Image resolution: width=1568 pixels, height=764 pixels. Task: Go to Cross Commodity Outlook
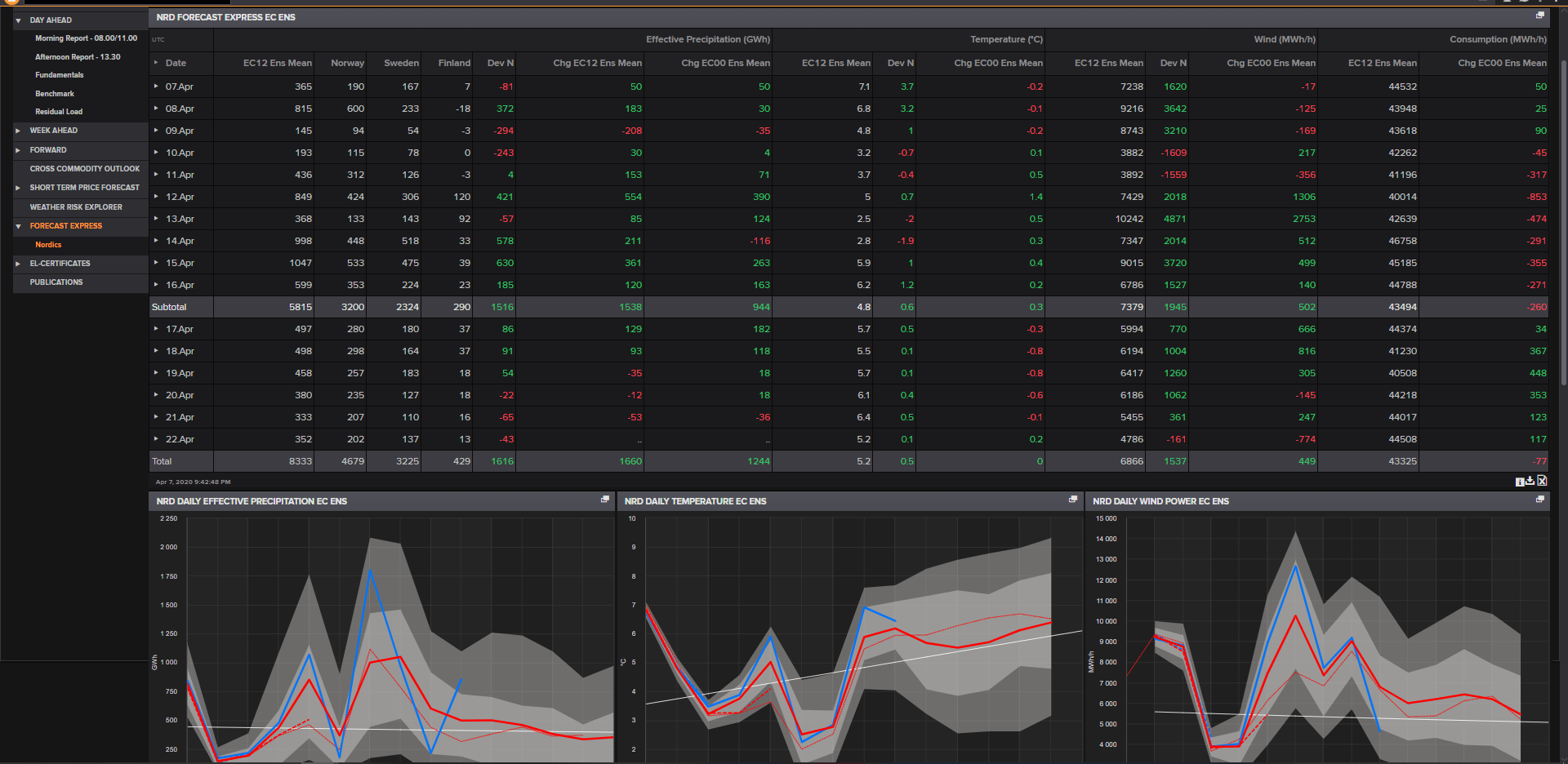coord(85,169)
